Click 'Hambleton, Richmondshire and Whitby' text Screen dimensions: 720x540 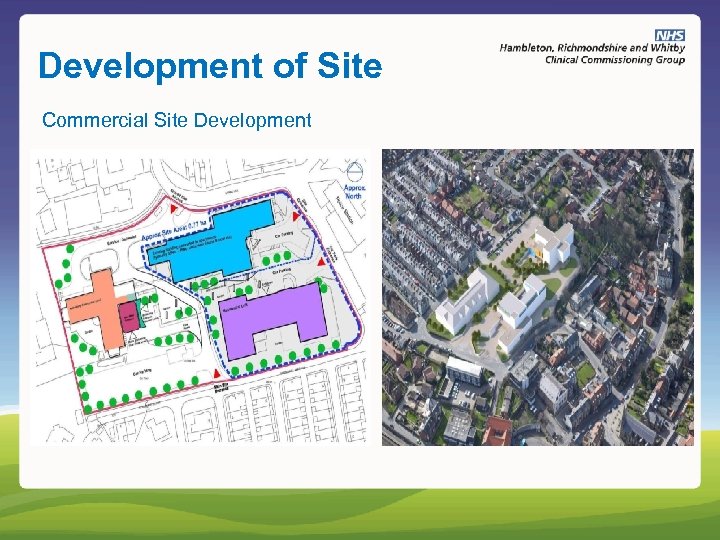[x=592, y=48]
